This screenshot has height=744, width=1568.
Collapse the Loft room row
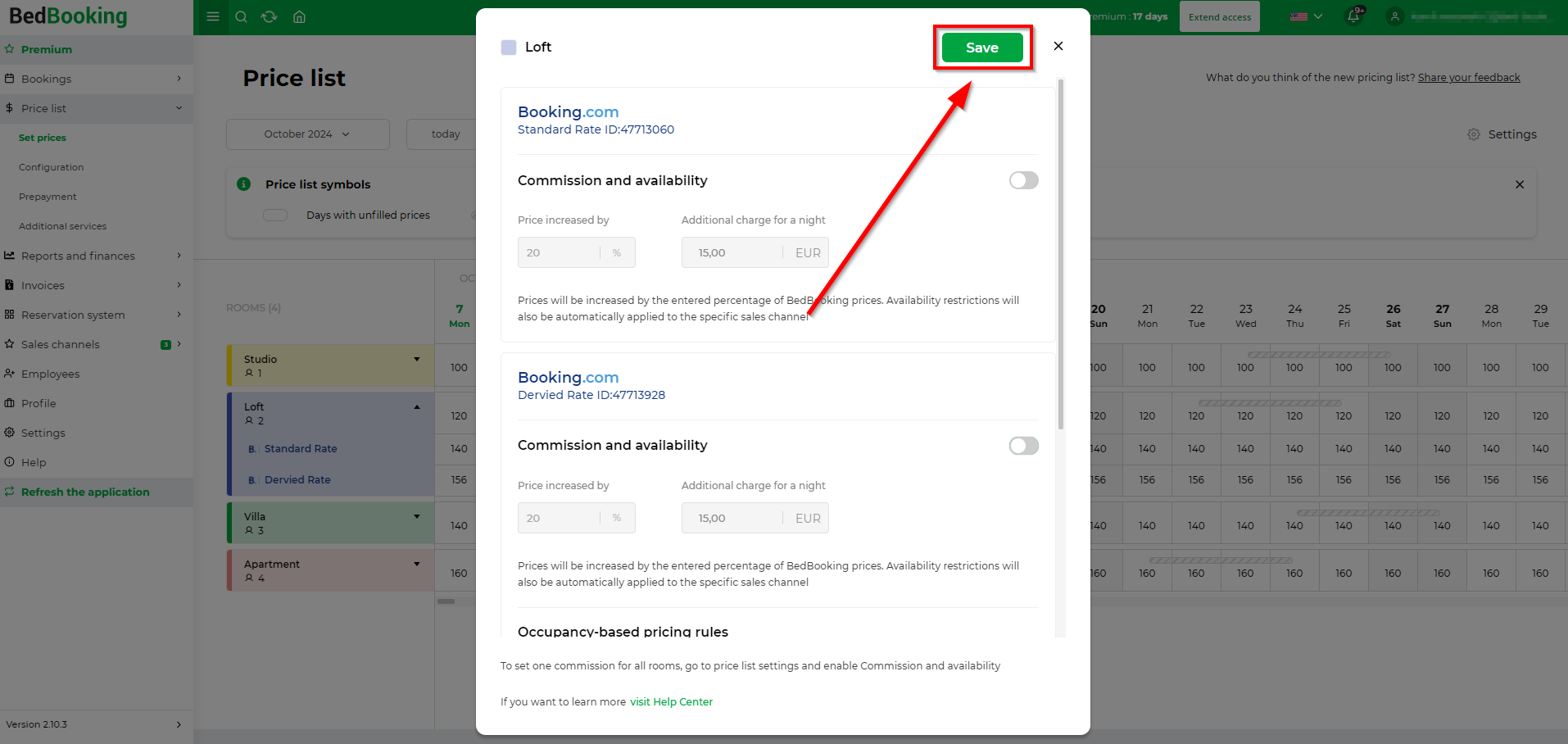(x=417, y=406)
